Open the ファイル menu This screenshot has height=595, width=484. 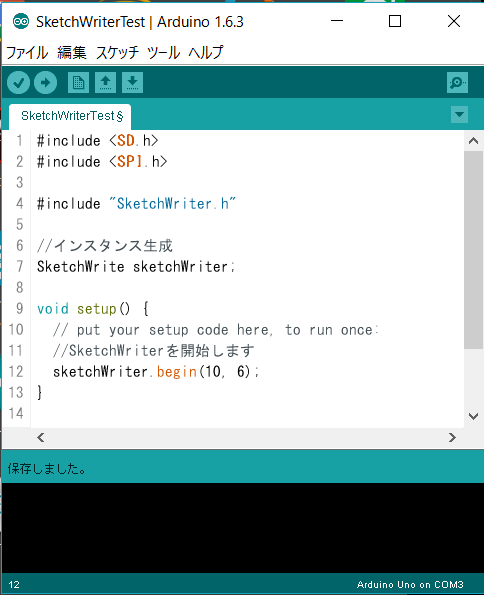click(27, 52)
